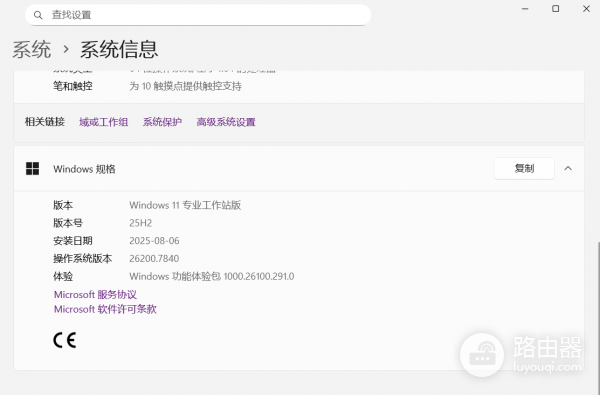Click the 为 10 触摸点提供触控支持 text
The height and width of the screenshot is (395, 600).
(x=186, y=86)
